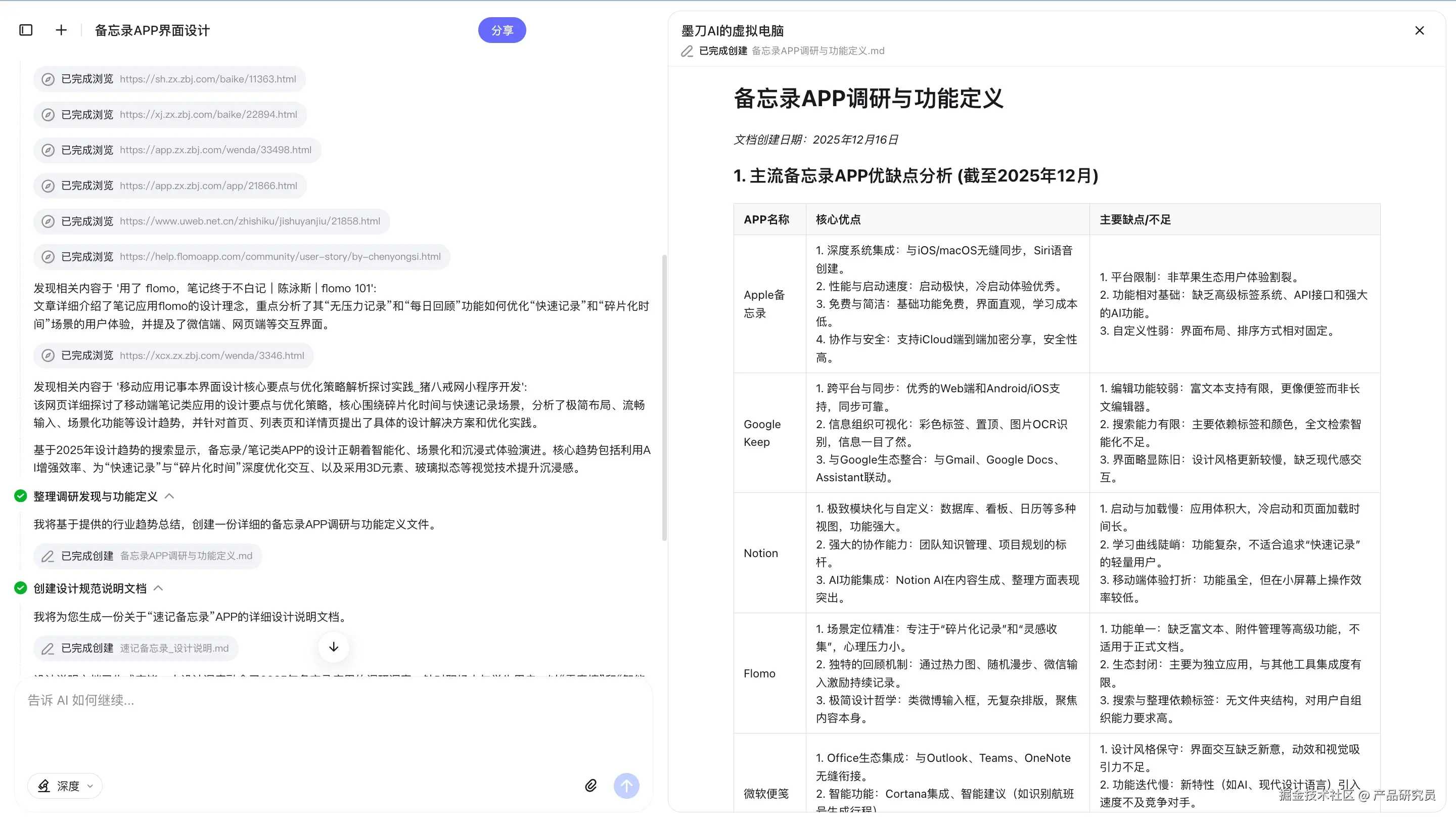Close the 墨刀AI virtual computer panel
1456x822 pixels.
tap(1419, 30)
